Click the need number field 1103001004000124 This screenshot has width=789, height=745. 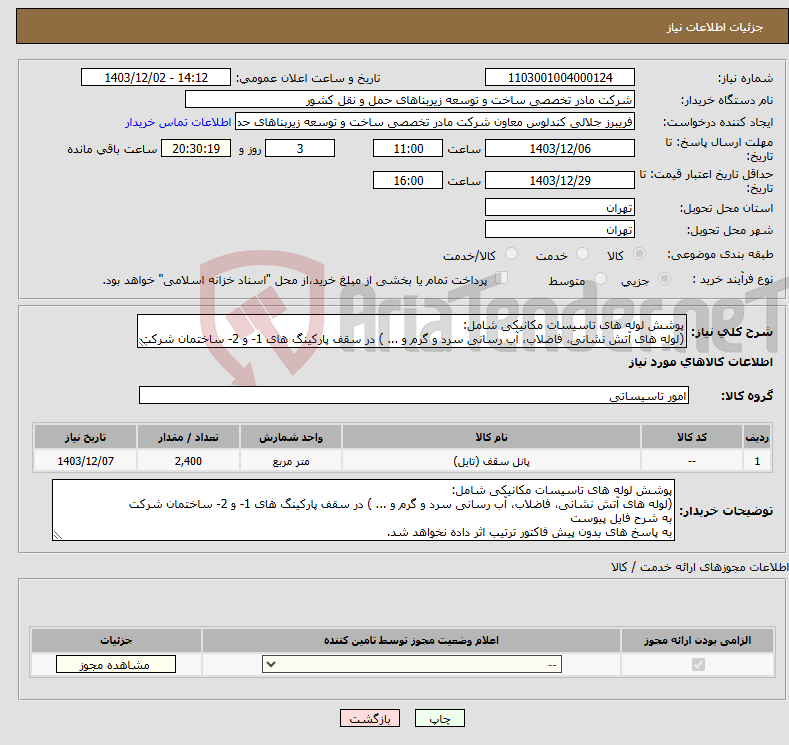[560, 77]
